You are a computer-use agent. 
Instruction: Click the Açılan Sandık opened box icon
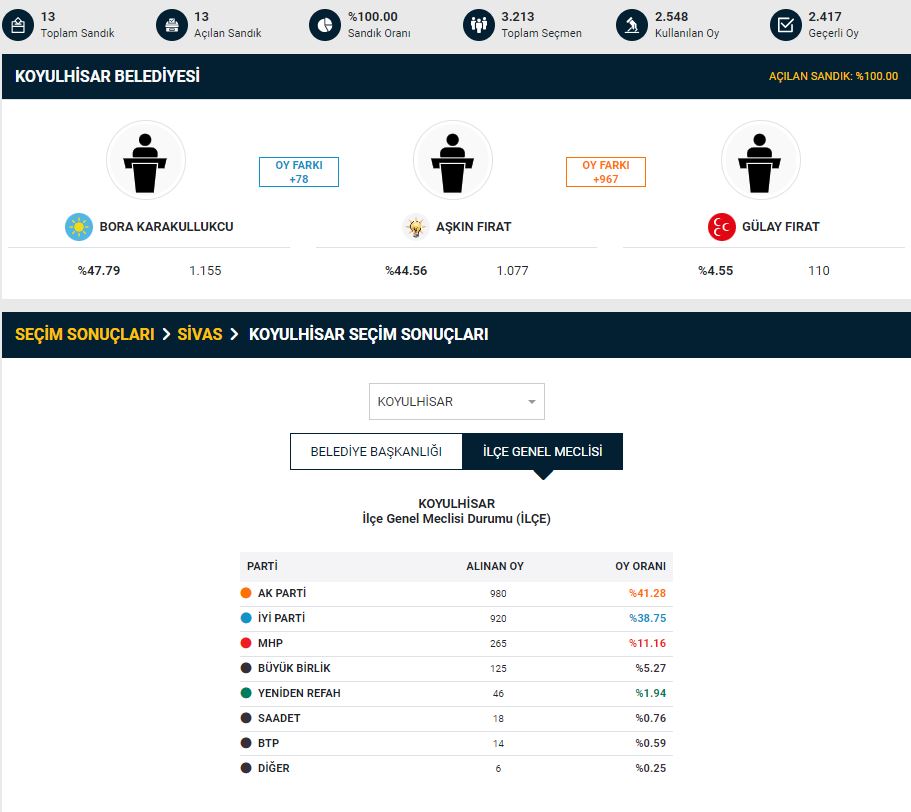tap(172, 25)
